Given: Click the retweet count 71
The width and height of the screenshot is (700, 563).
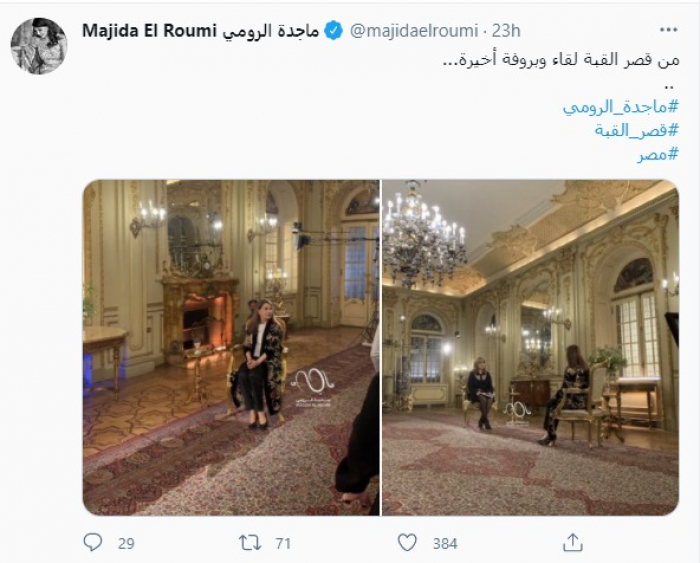Looking at the screenshot, I should [x=283, y=543].
